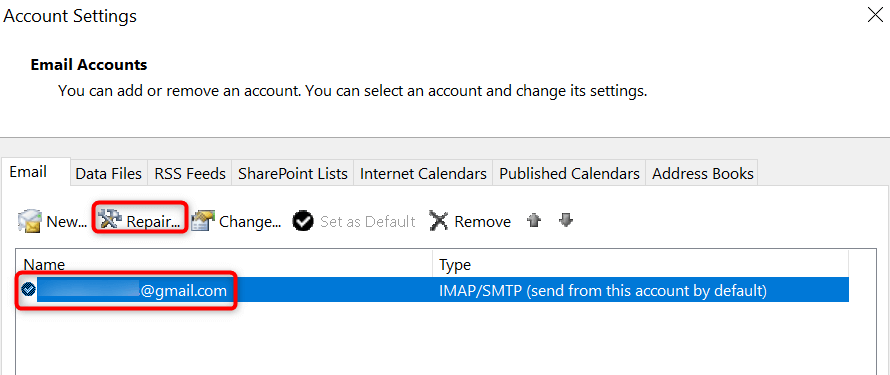Image resolution: width=890 pixels, height=375 pixels.
Task: Open the SharePoint Lists tab
Action: [x=293, y=174]
